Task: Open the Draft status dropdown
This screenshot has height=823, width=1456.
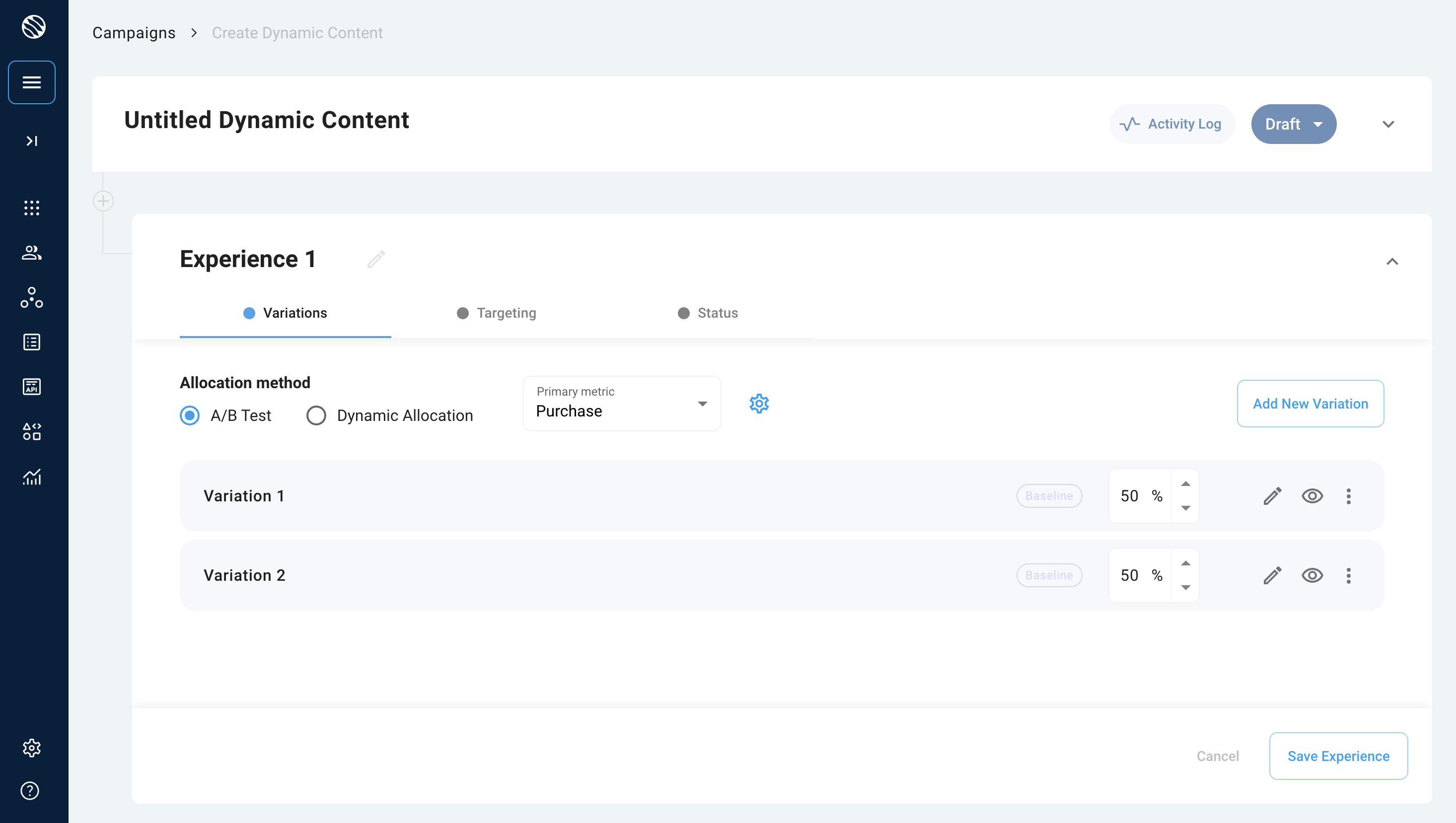Action: [1293, 125]
